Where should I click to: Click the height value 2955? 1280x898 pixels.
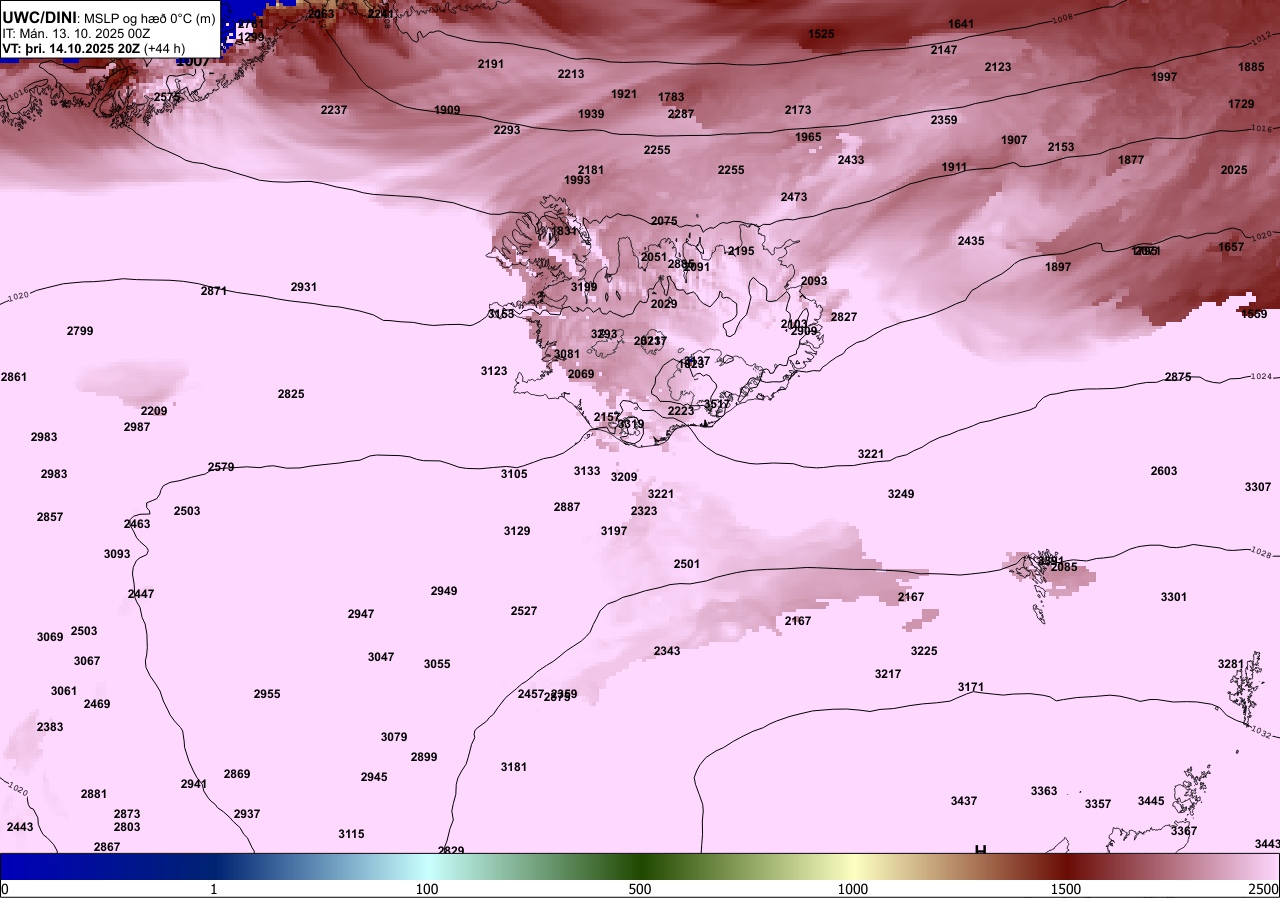click(x=267, y=694)
